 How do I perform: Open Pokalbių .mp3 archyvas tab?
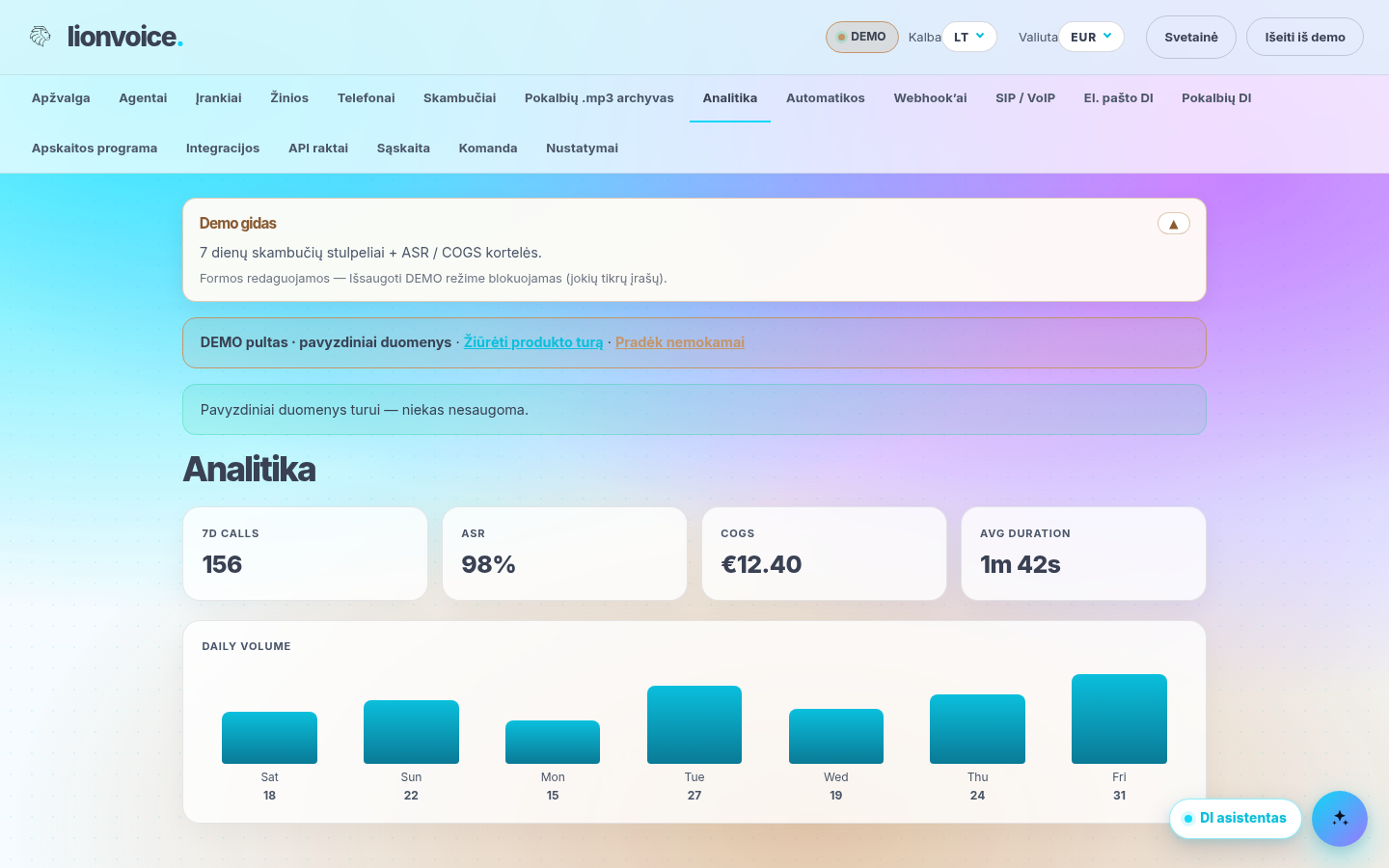[599, 97]
